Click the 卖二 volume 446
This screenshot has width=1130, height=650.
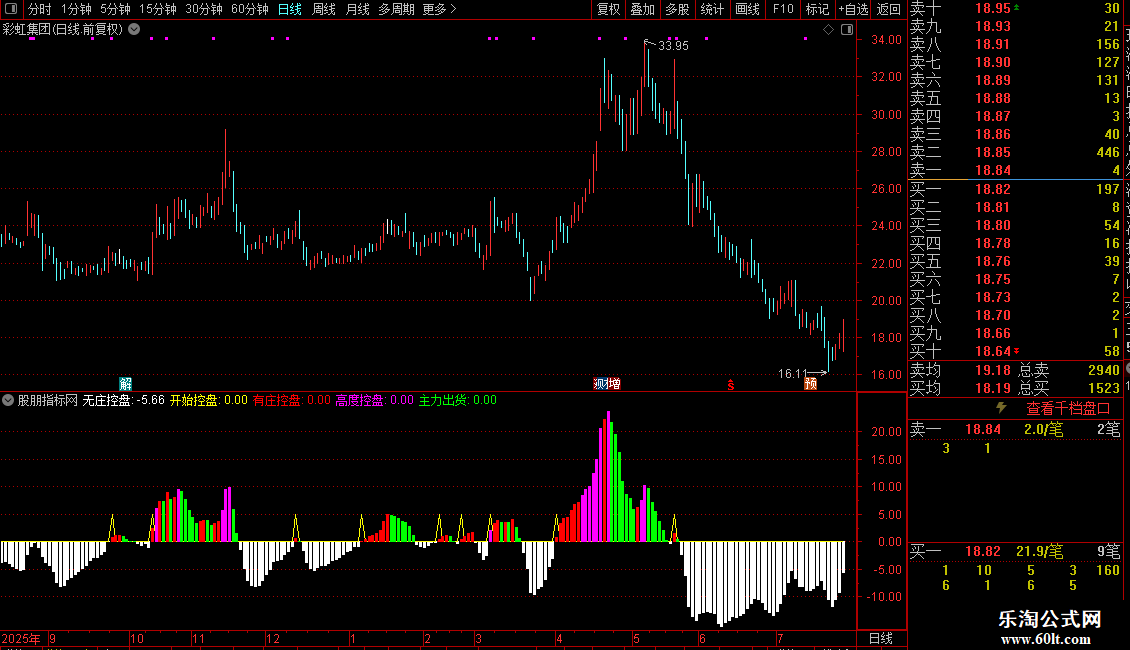tap(1108, 152)
